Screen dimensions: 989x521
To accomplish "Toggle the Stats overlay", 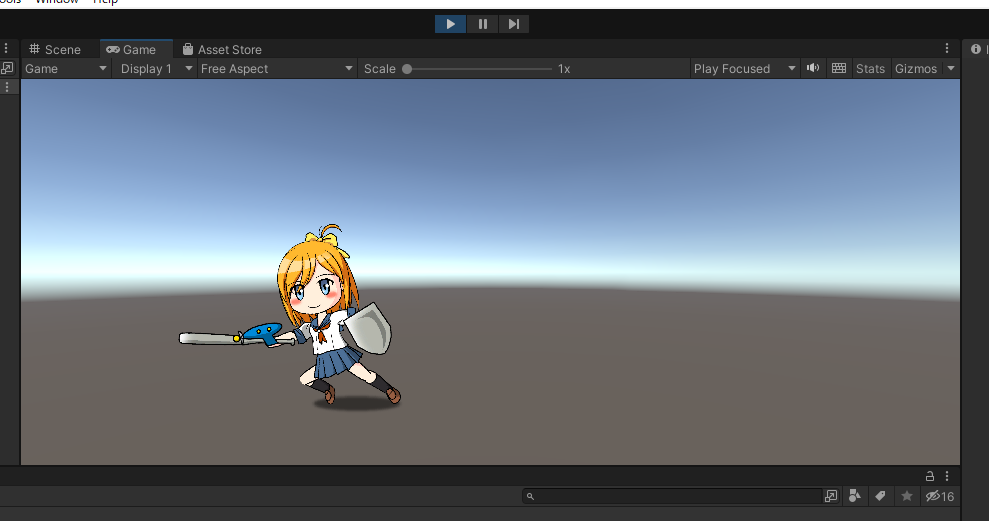I will [870, 69].
